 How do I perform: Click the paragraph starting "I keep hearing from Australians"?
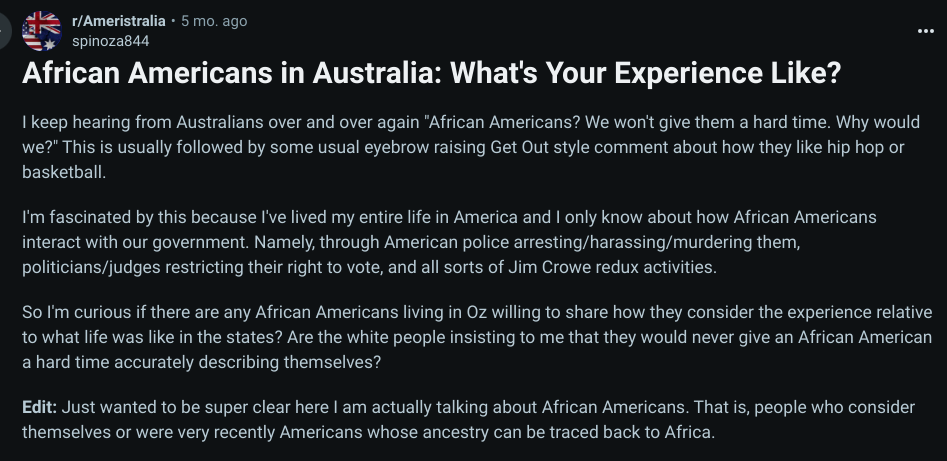coord(471,147)
